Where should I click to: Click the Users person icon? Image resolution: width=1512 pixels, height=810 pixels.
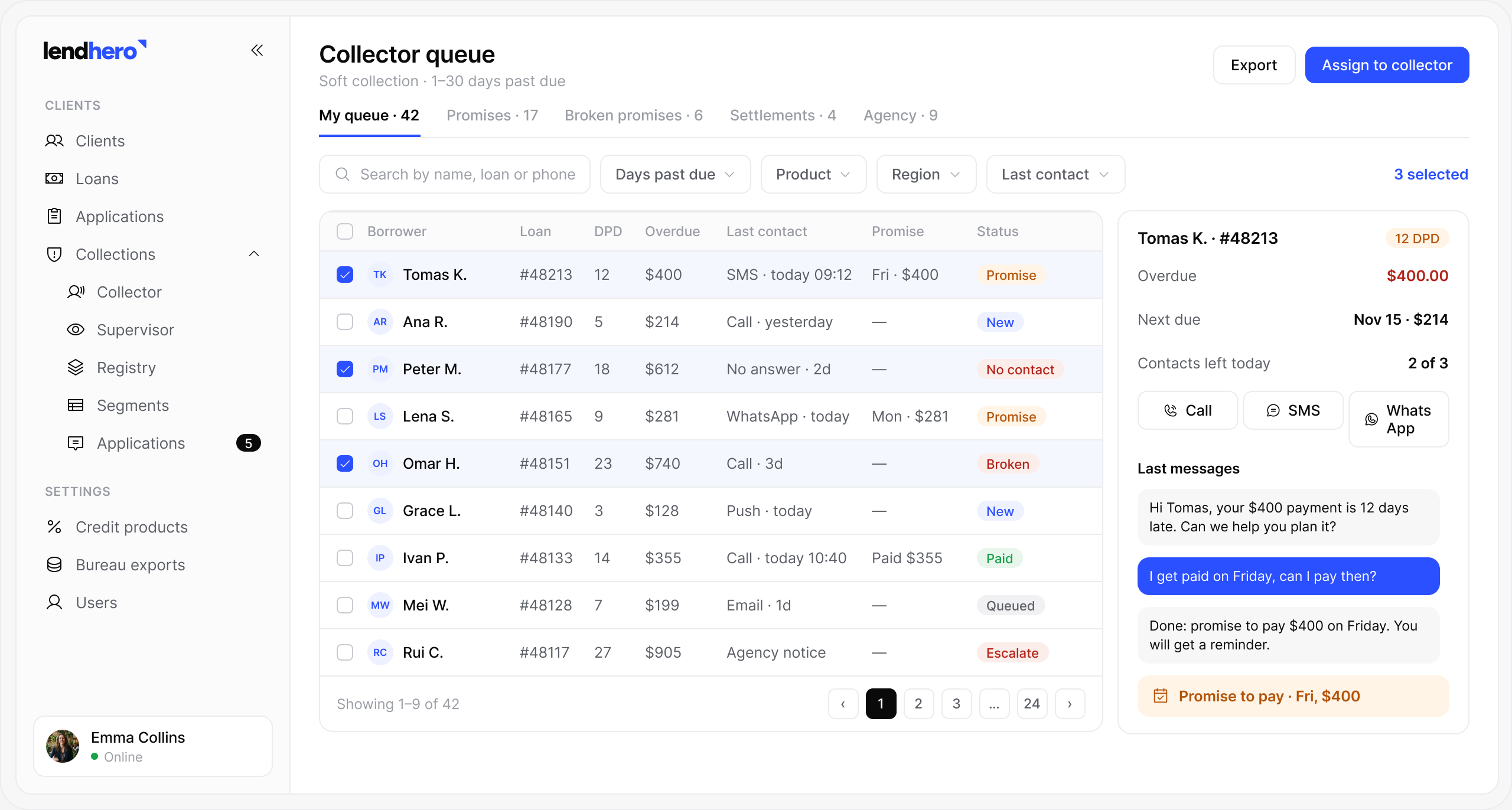(x=54, y=602)
